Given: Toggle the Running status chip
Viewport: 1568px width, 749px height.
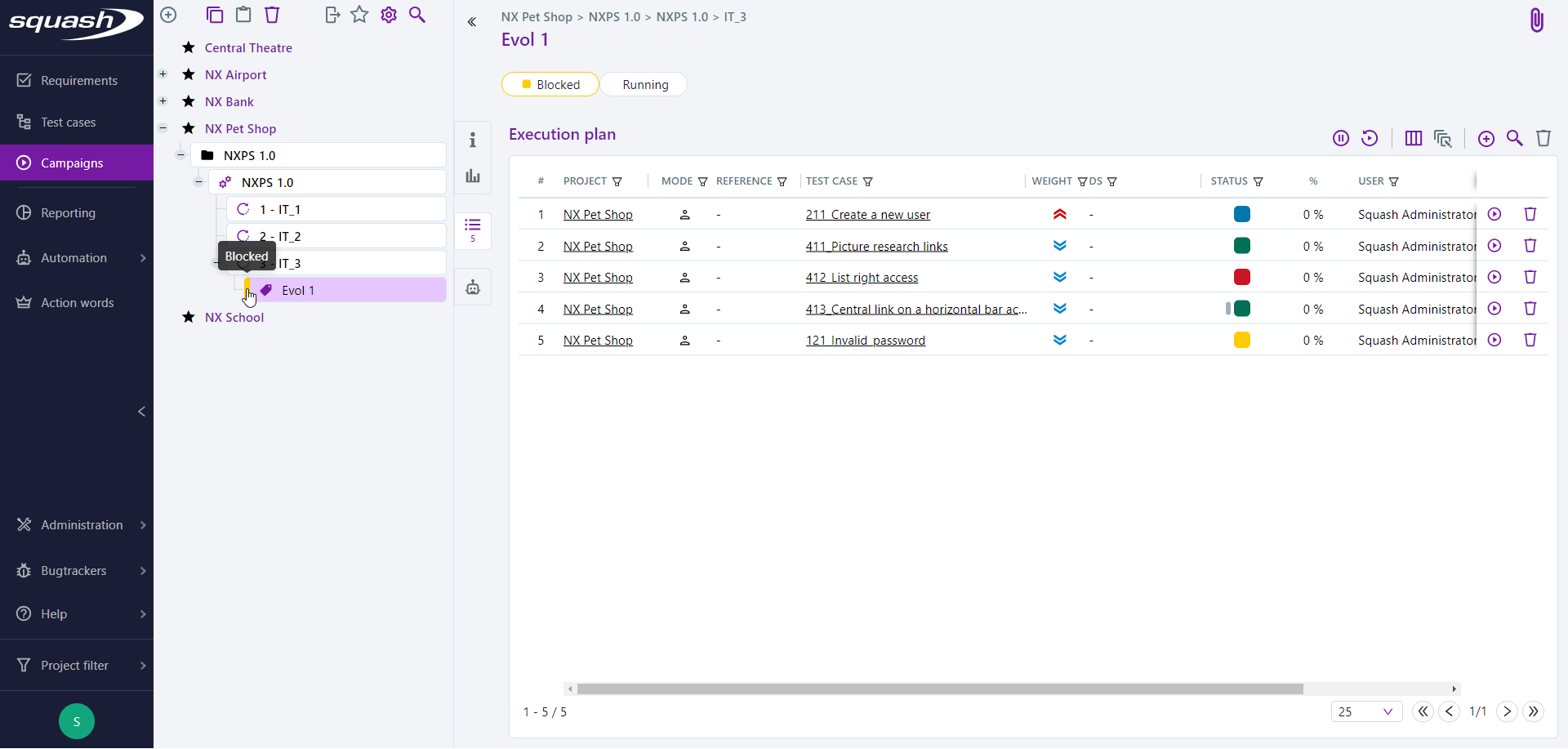Looking at the screenshot, I should (x=644, y=84).
